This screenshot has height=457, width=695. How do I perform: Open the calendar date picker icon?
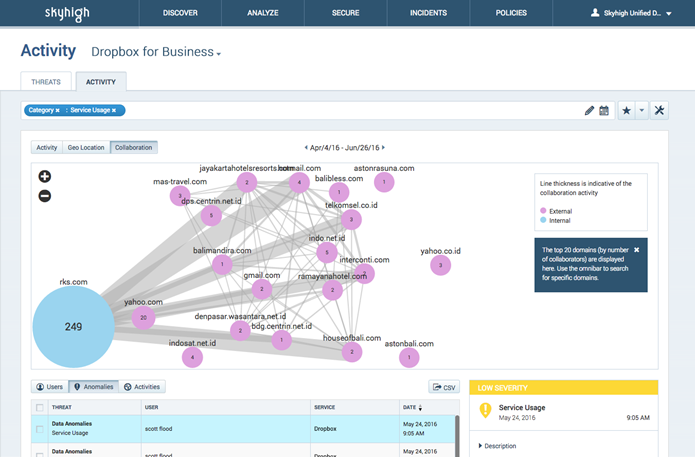pos(604,110)
